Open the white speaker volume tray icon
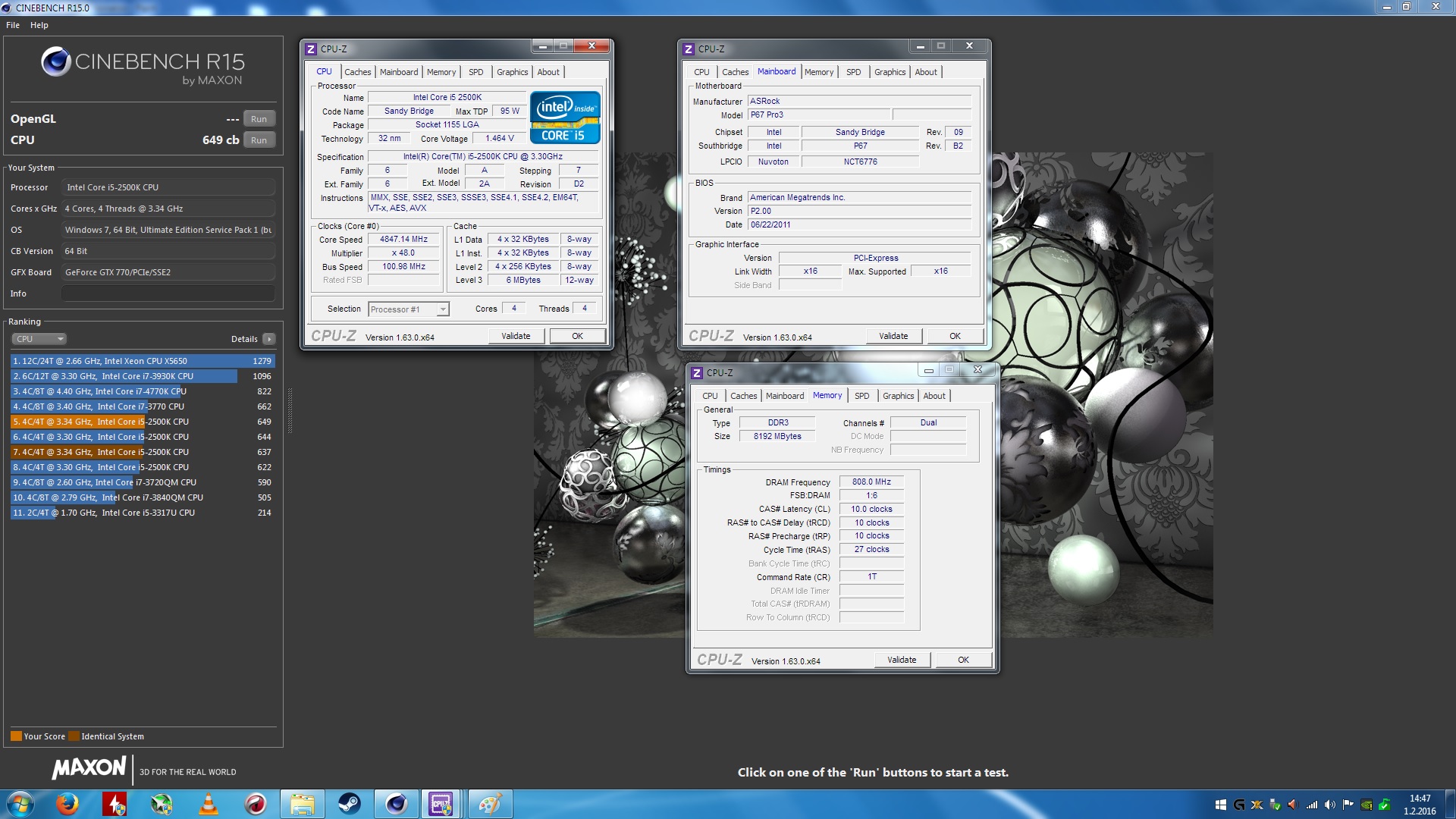 click(1330, 805)
